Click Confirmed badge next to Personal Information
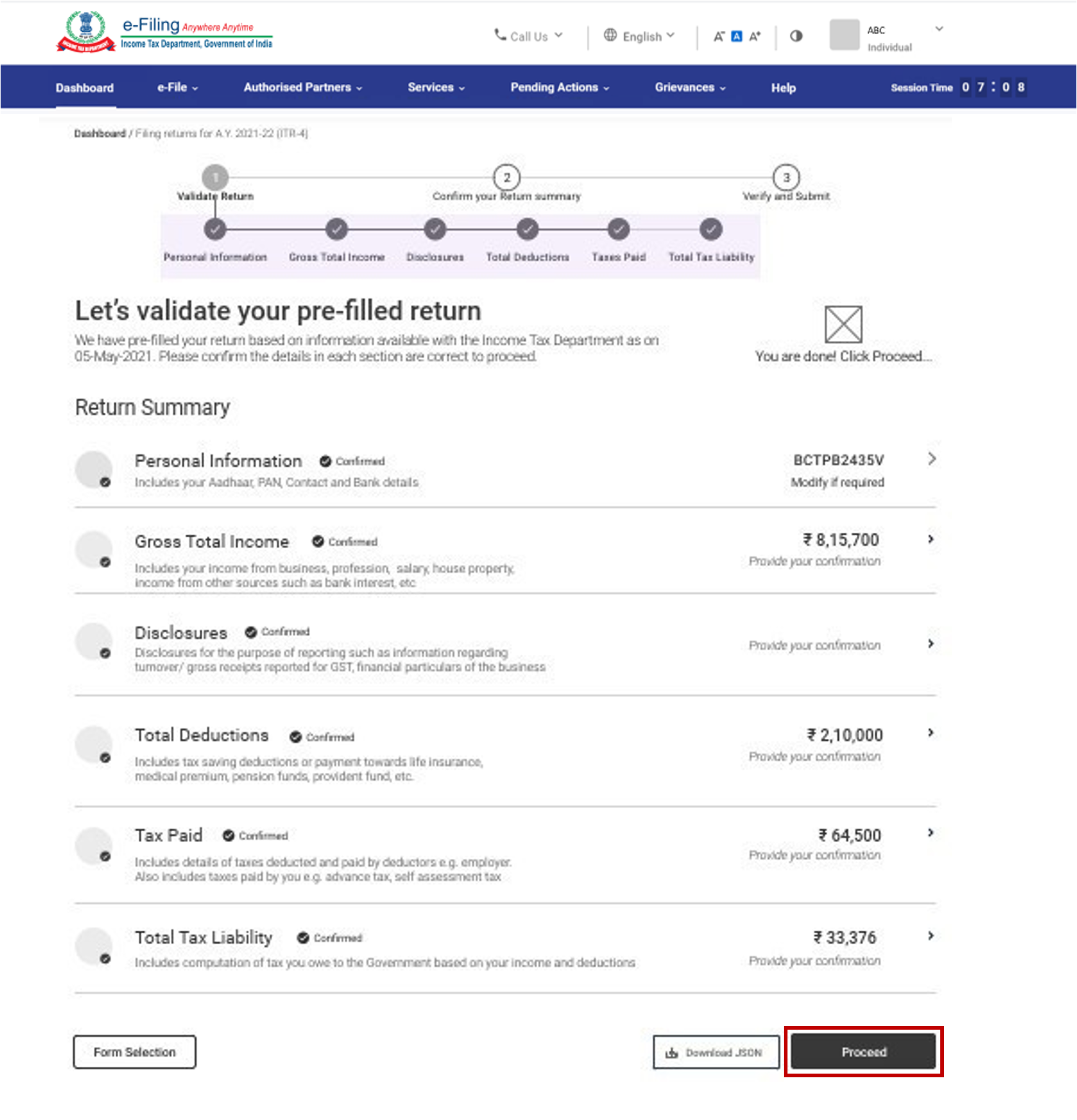Screen dimensions: 1077x1120 point(352,461)
